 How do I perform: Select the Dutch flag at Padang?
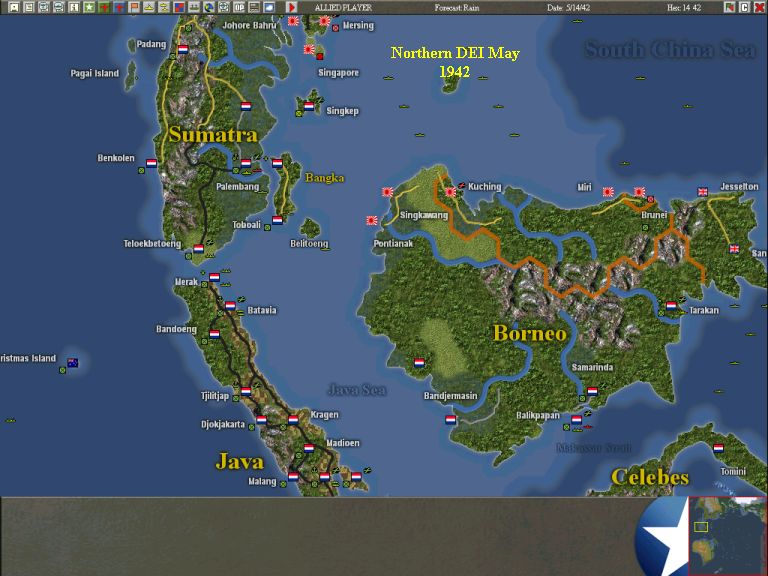[183, 49]
